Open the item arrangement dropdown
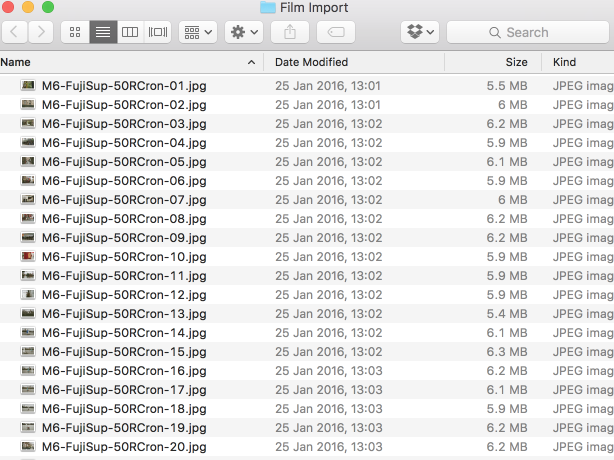The height and width of the screenshot is (460, 614). click(x=198, y=32)
